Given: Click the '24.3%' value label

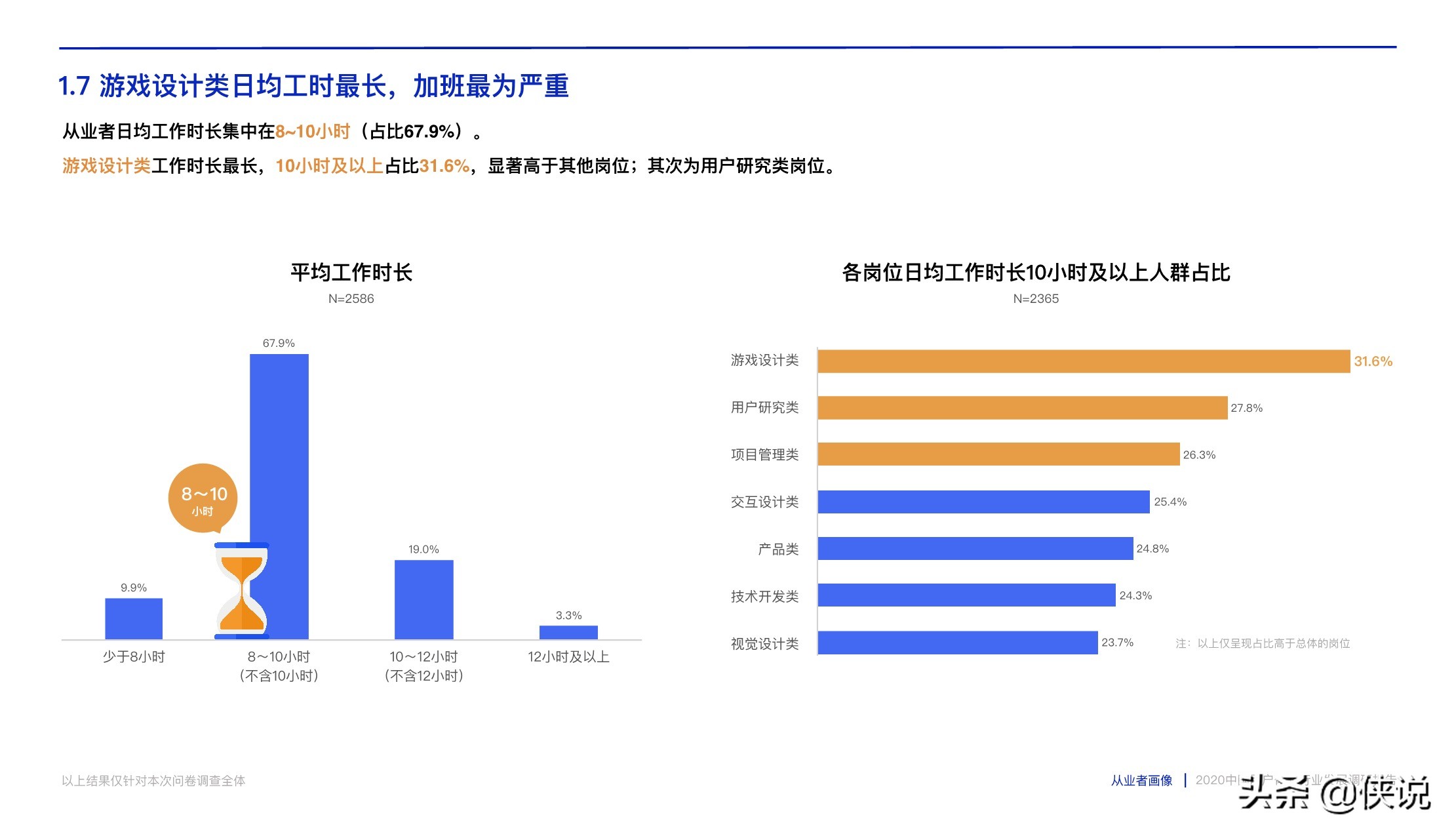Looking at the screenshot, I should click(1135, 595).
